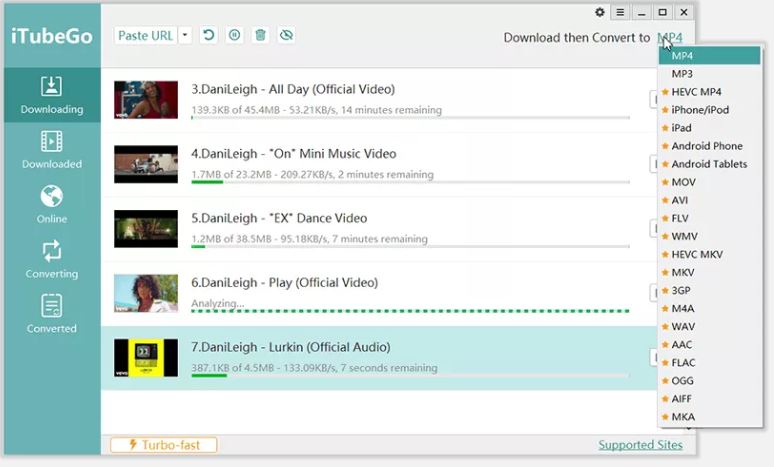The width and height of the screenshot is (774, 467).
Task: Open the Online browser section
Action: [x=52, y=204]
